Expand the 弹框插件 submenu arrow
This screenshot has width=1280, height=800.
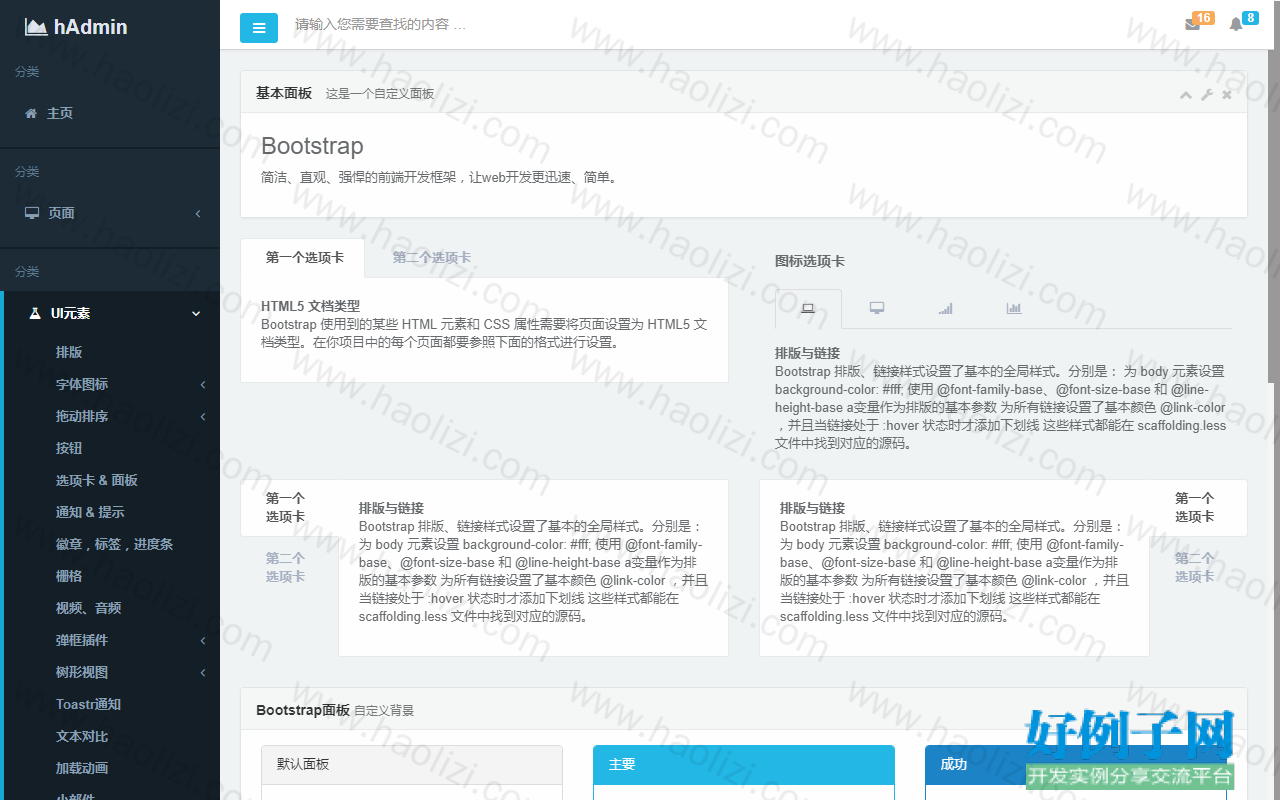203,641
